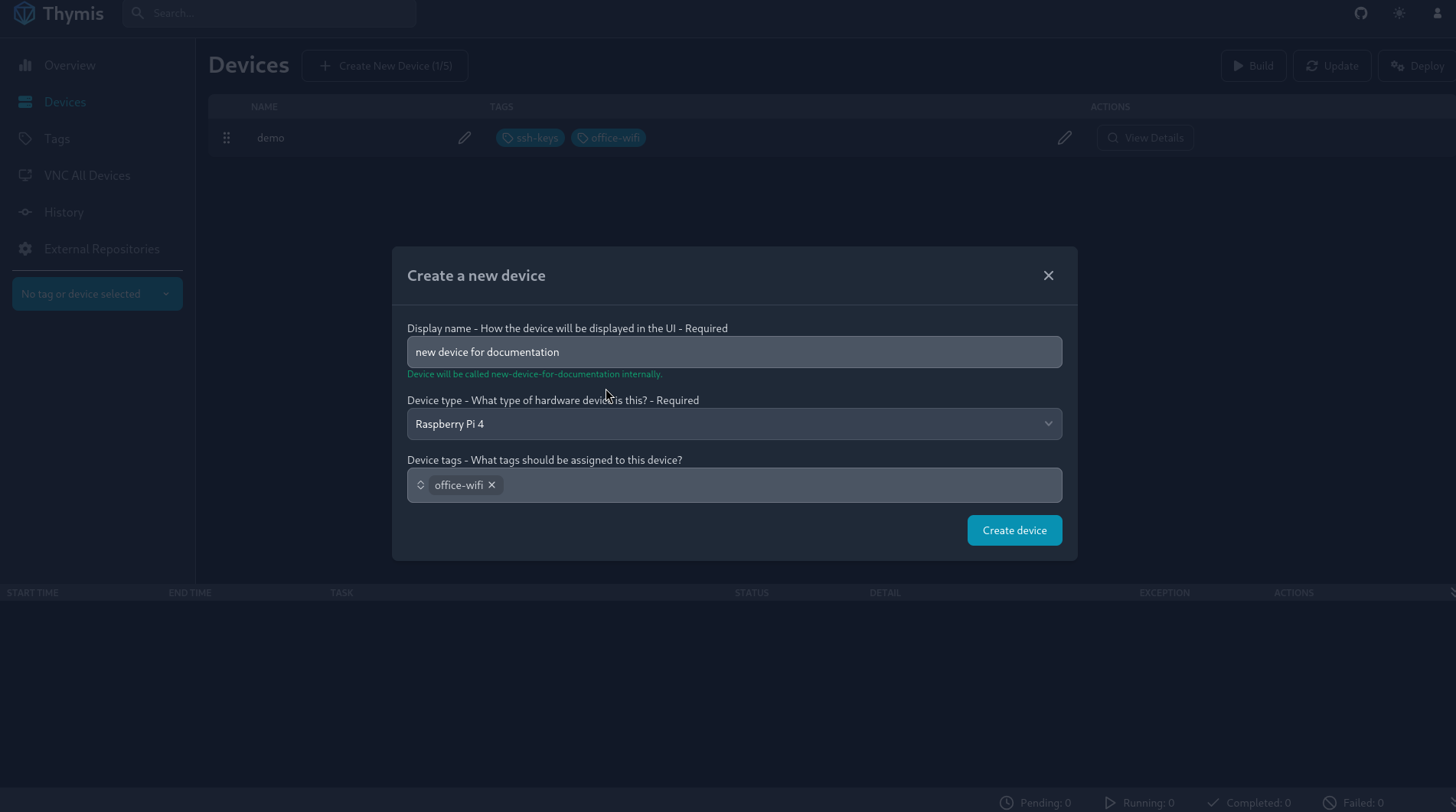Click Create New Device (1/5) button

click(x=385, y=66)
